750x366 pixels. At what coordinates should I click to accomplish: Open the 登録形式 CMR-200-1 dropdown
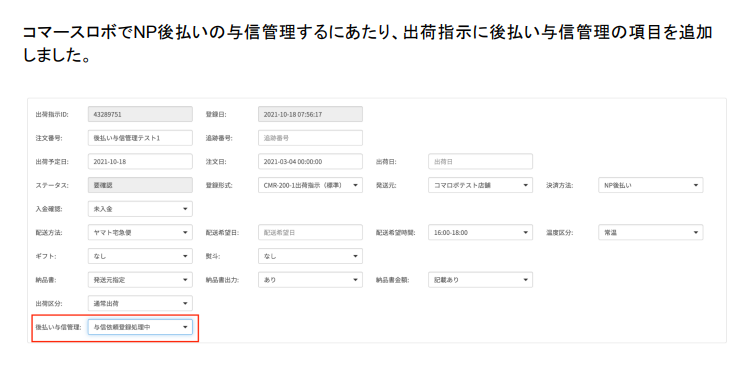click(310, 185)
